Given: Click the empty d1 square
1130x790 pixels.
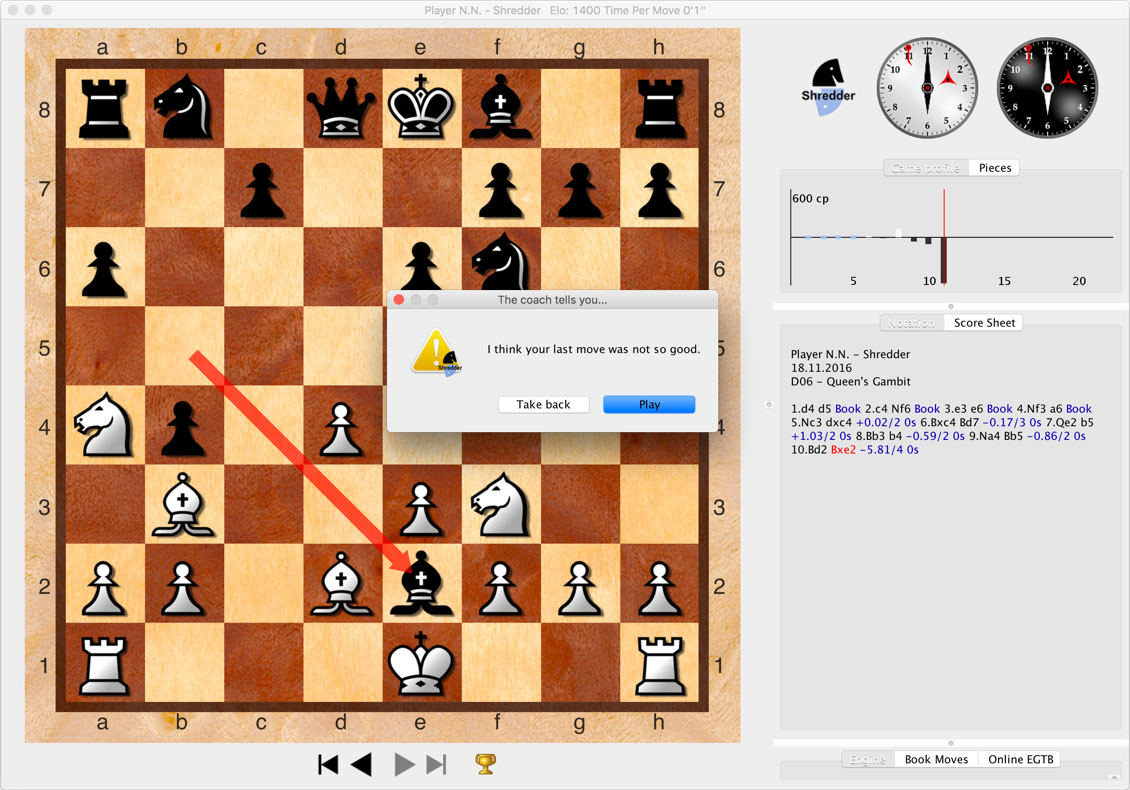Looking at the screenshot, I should click(x=342, y=663).
